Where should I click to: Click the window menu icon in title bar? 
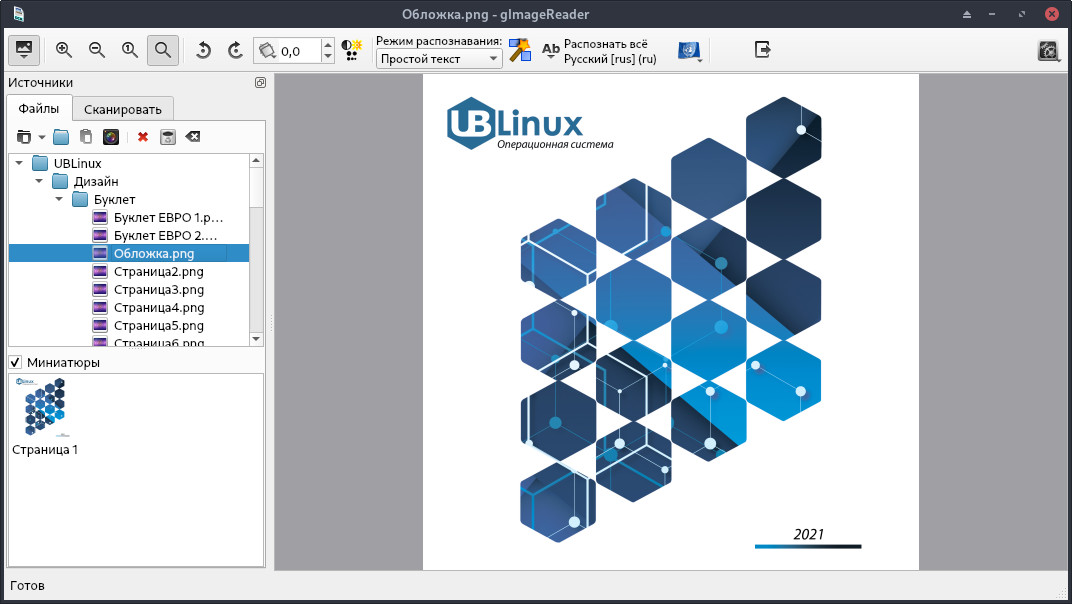click(18, 14)
